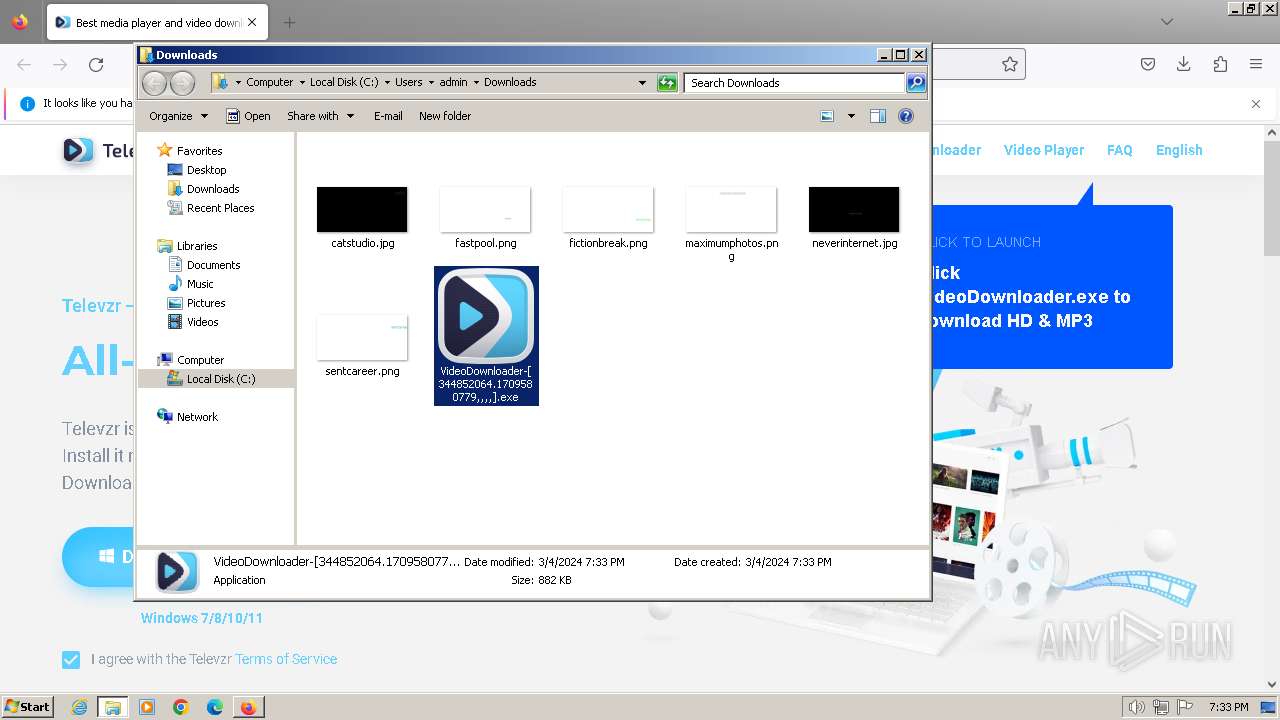The height and width of the screenshot is (720, 1280).
Task: Expand the Firefox list all tabs arrow
Action: 1167,22
